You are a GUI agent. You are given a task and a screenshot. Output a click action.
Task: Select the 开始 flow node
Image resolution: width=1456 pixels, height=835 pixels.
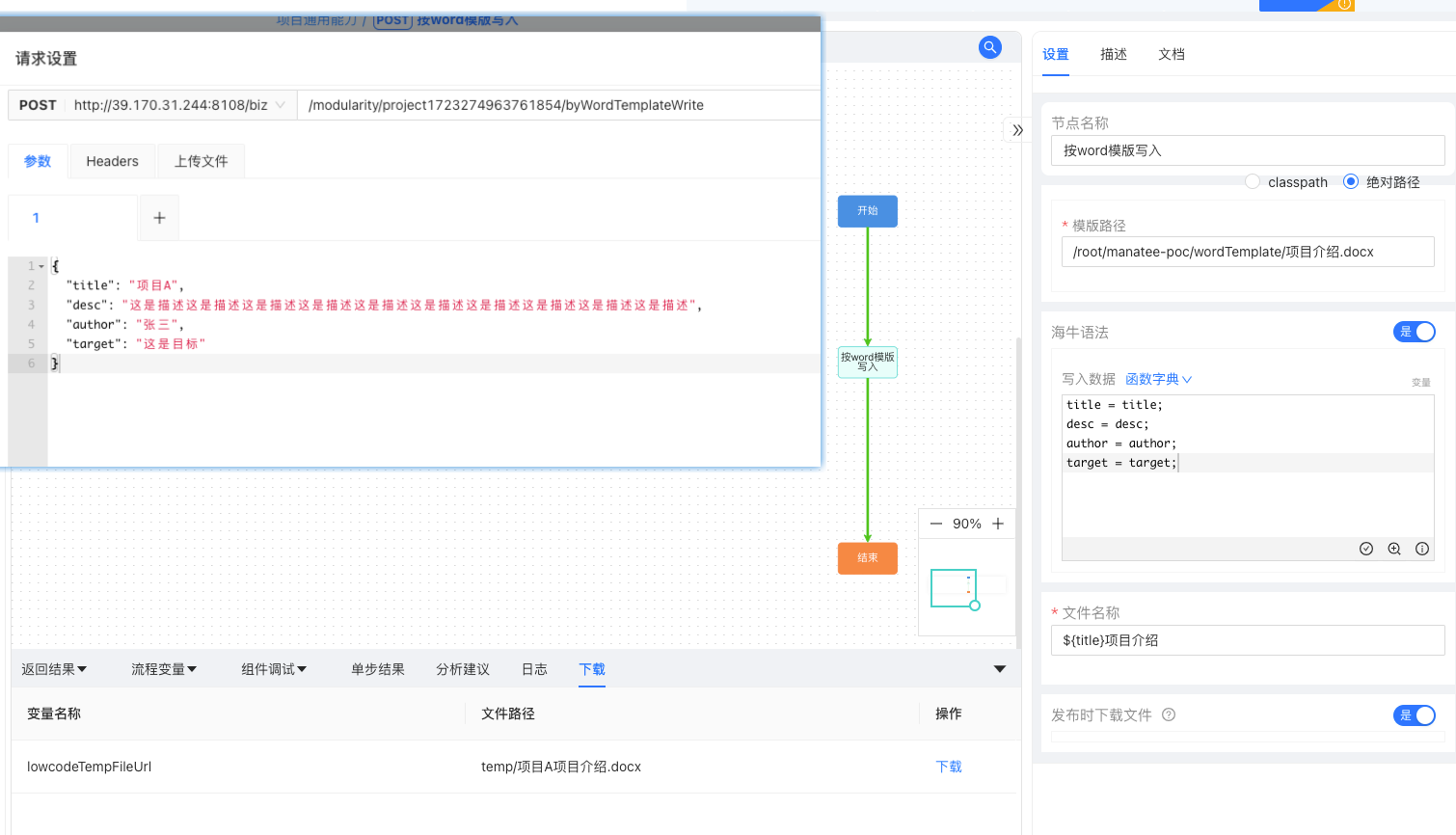[x=868, y=211]
